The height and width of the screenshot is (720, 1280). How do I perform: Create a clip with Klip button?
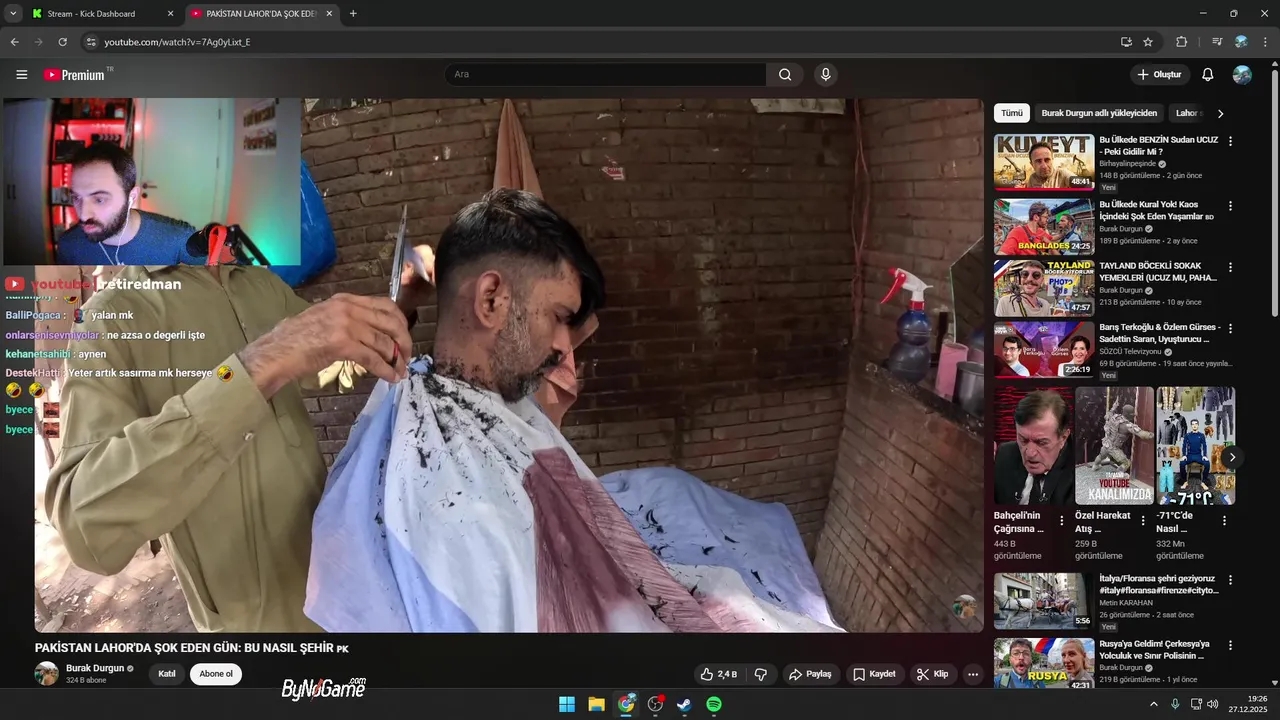(932, 674)
